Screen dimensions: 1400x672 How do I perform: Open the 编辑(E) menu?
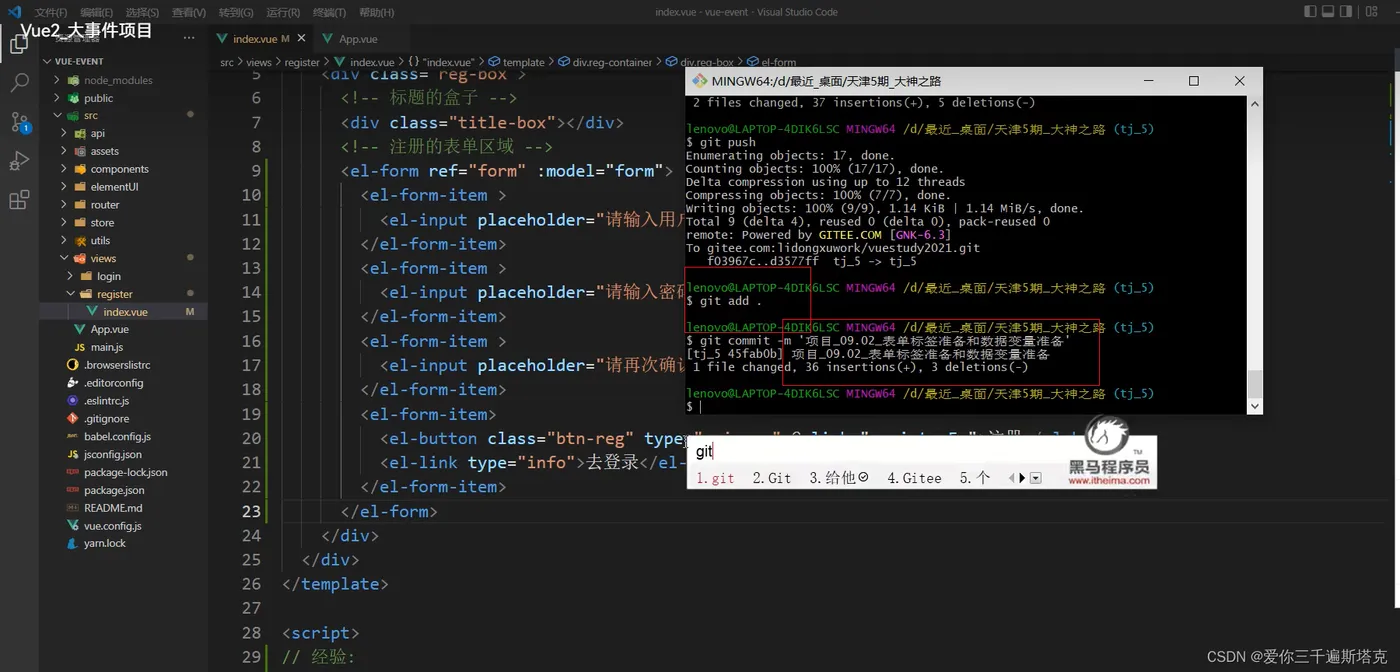(x=96, y=12)
